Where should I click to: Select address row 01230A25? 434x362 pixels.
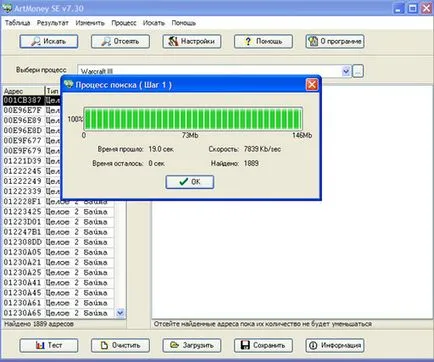tap(58, 272)
